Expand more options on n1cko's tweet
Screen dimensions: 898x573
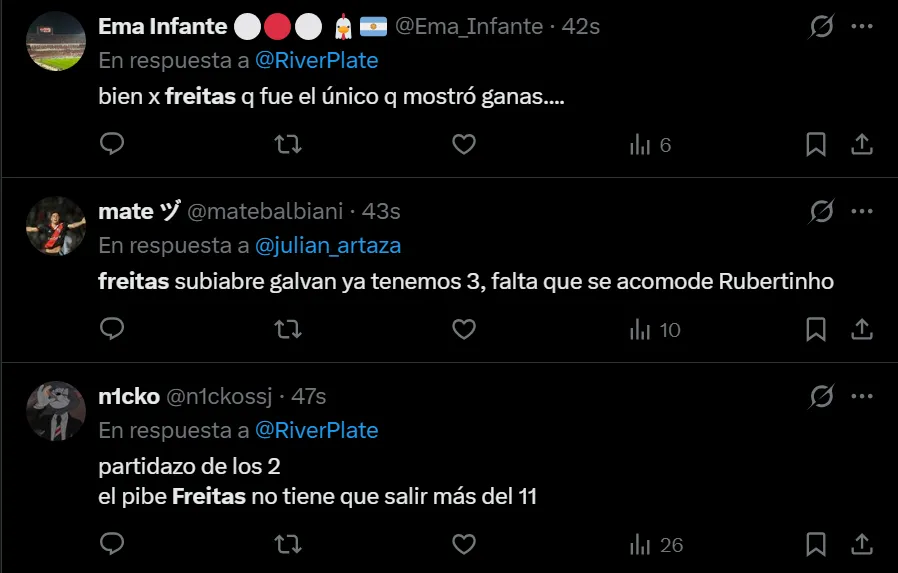tap(861, 397)
